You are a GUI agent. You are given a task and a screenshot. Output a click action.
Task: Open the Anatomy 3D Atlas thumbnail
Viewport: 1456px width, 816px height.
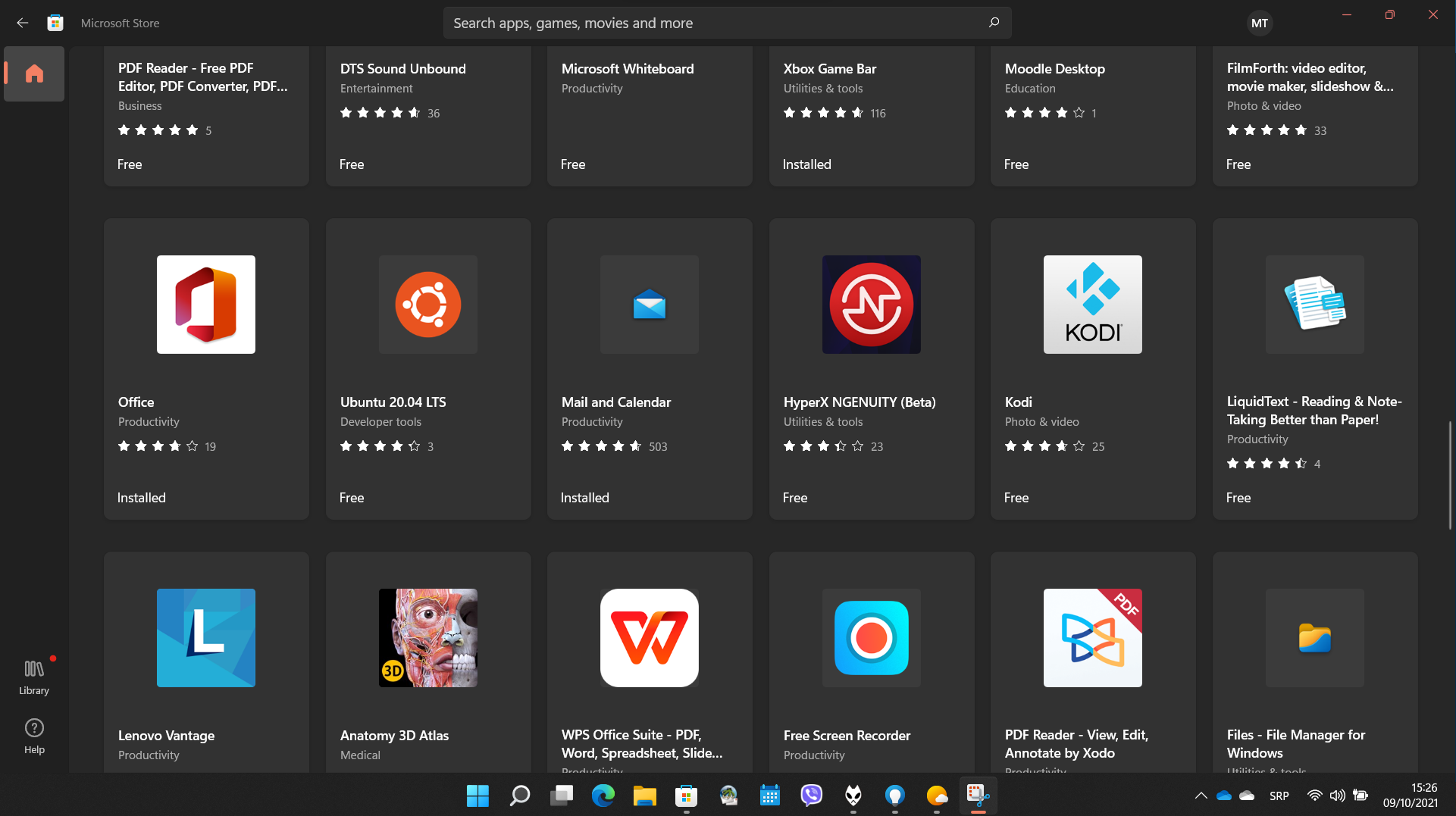(428, 638)
